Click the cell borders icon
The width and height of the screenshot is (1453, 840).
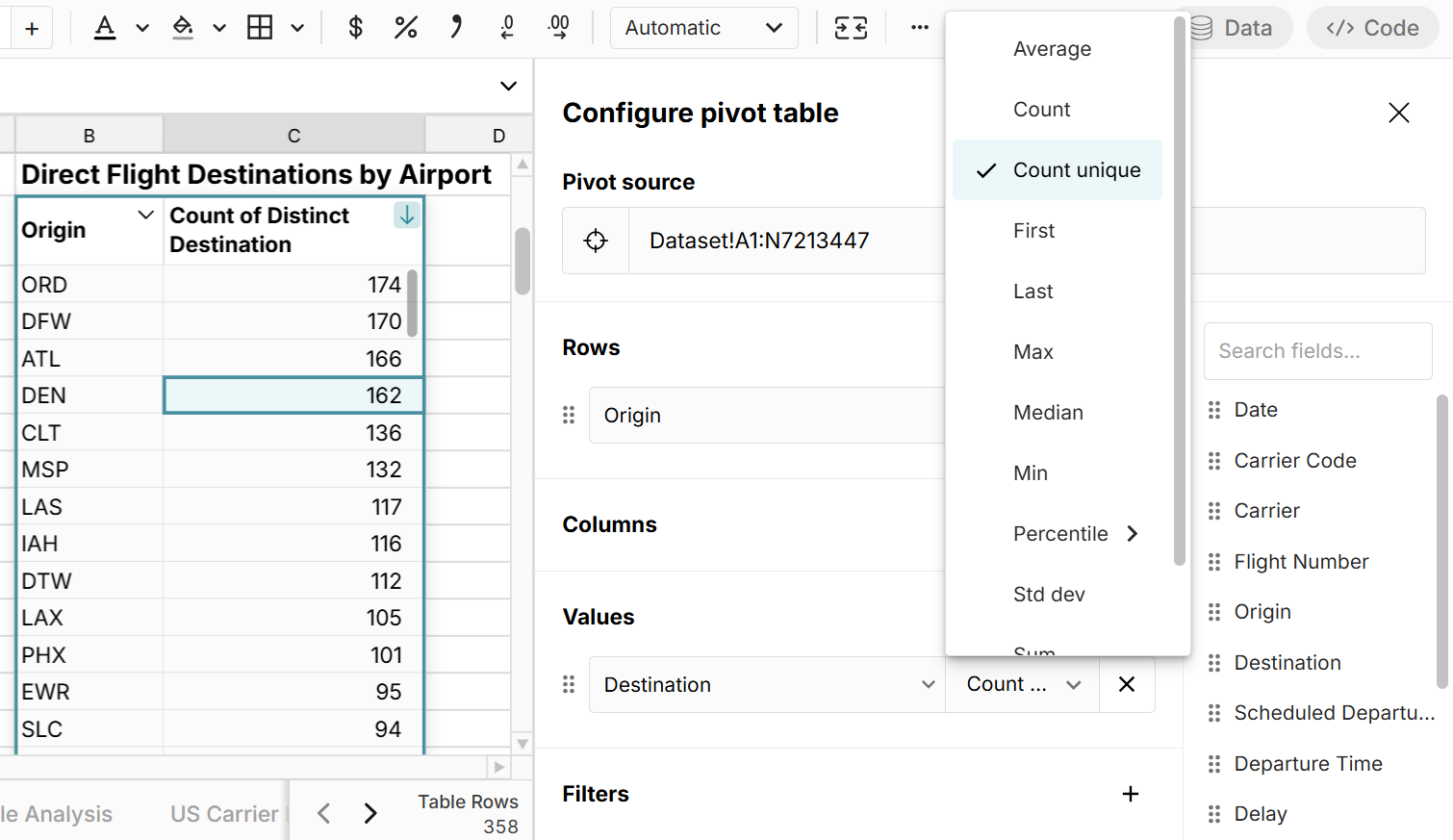(x=260, y=28)
